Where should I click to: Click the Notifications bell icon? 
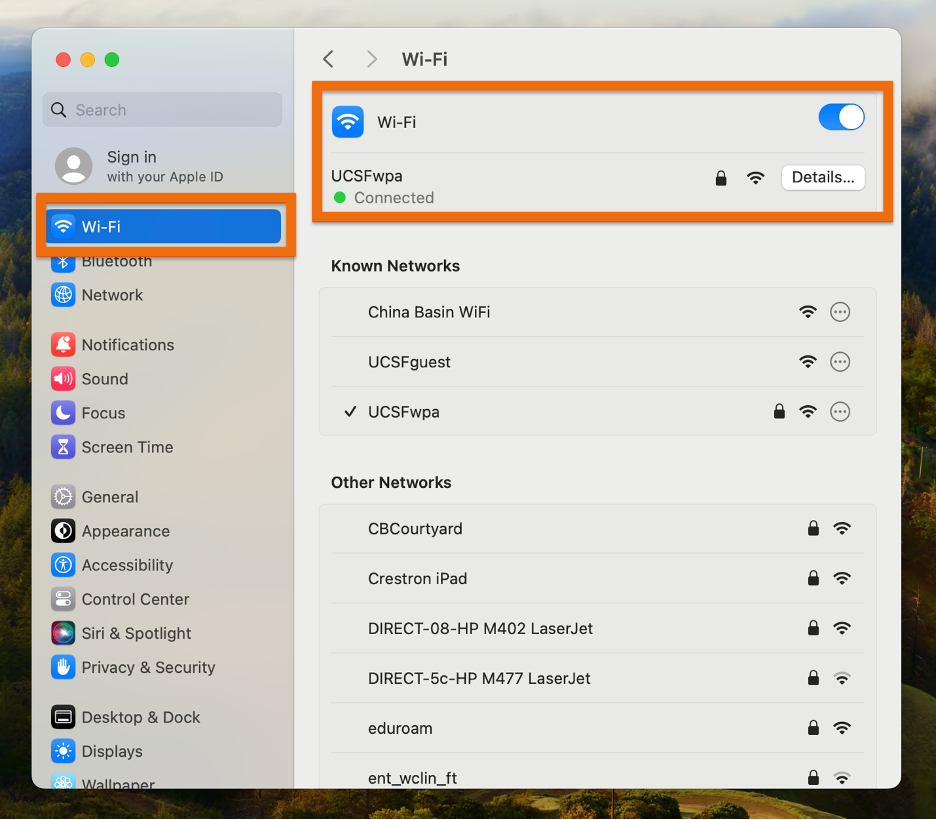coord(63,345)
